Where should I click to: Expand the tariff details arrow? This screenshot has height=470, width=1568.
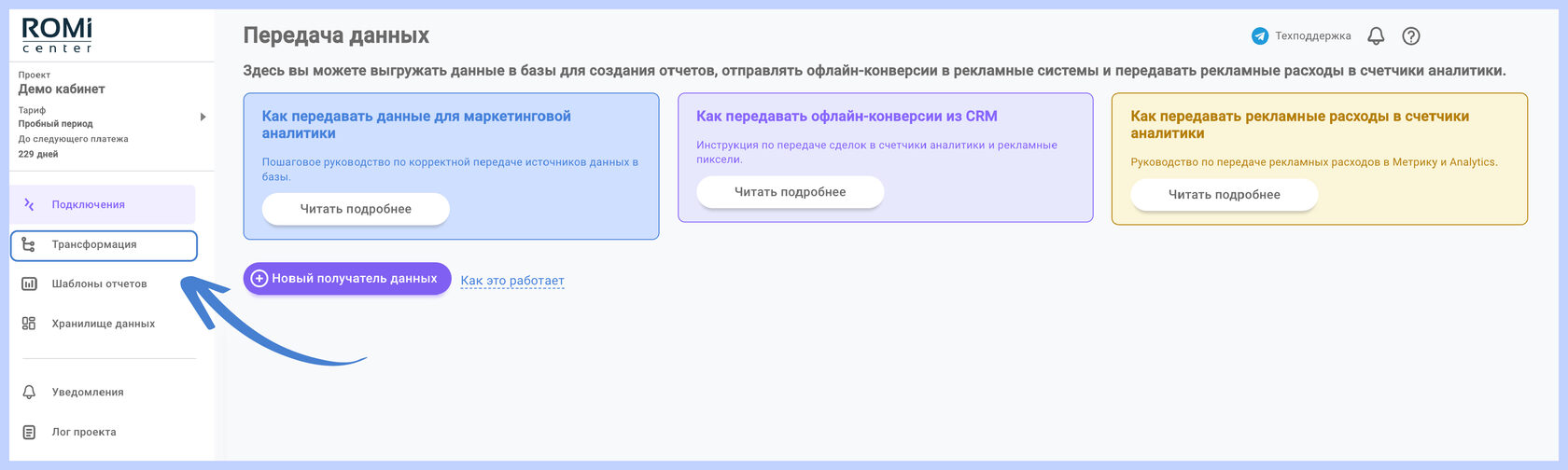203,117
